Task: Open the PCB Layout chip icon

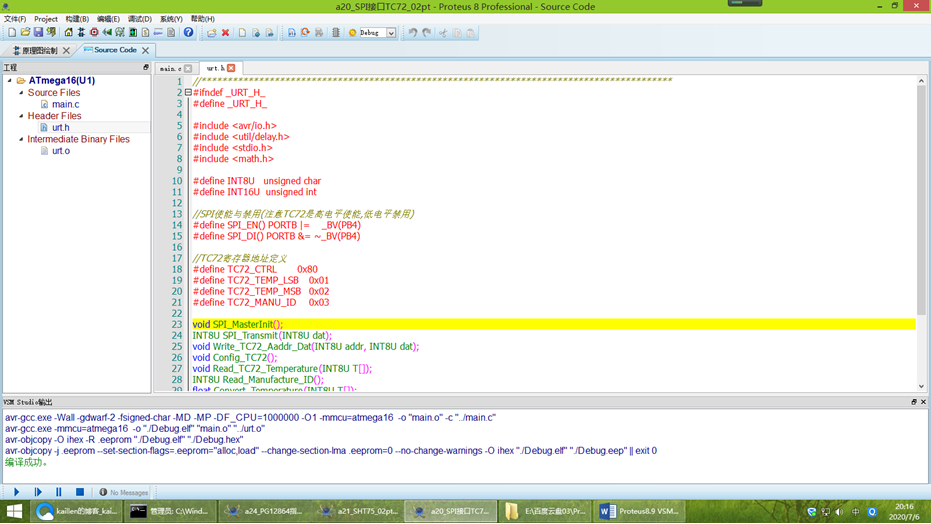Action: coord(94,33)
